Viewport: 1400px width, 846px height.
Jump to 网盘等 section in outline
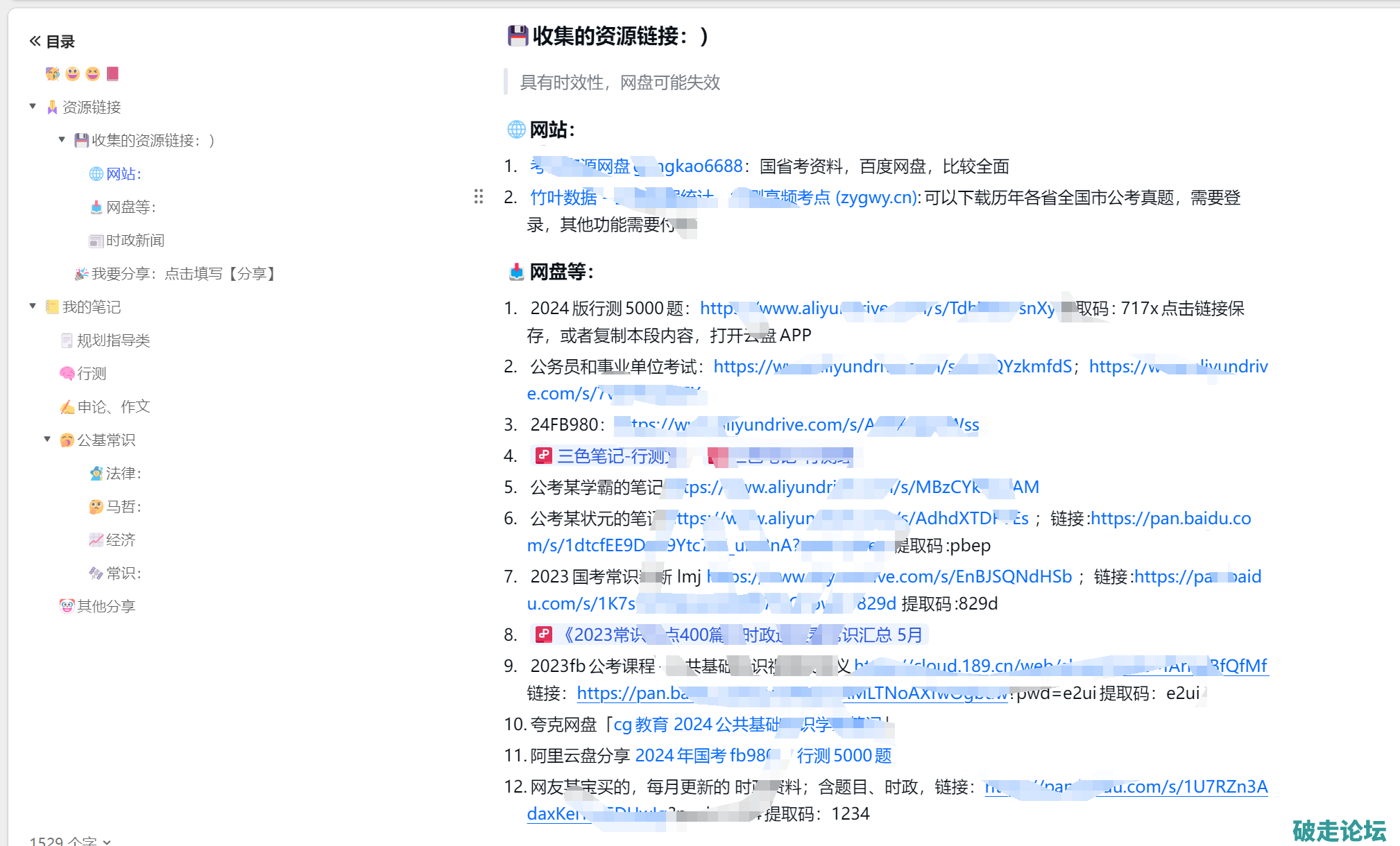point(130,207)
